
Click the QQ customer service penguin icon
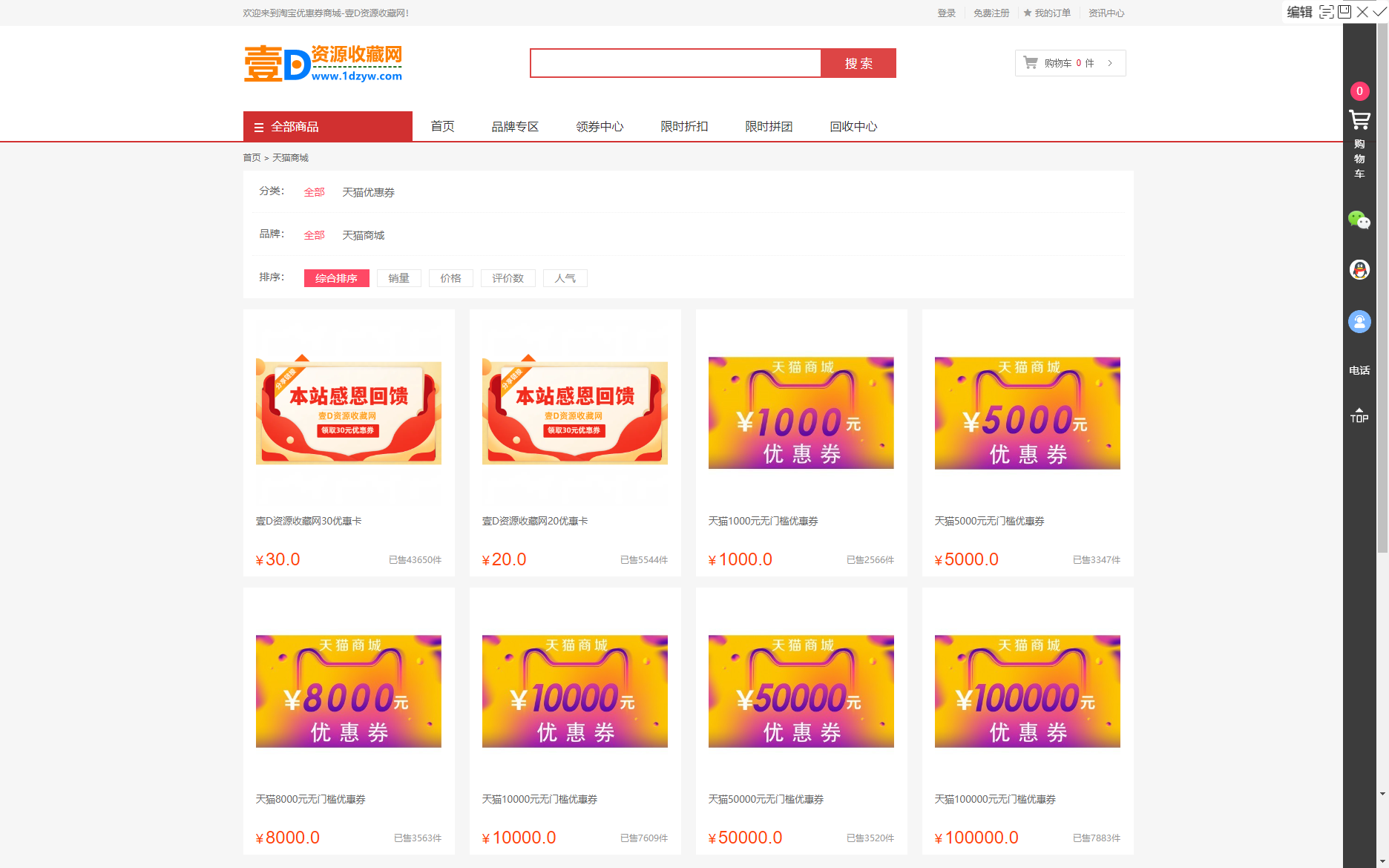click(x=1359, y=270)
